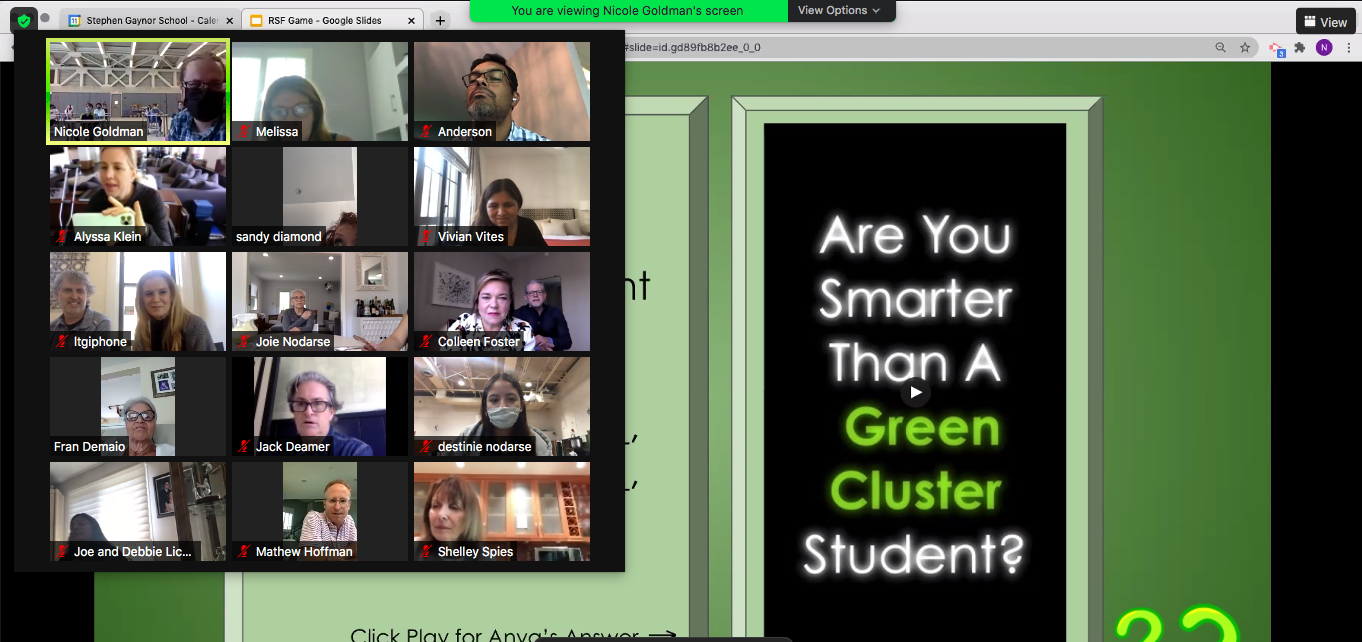1362x642 pixels.
Task: Open a new browser tab
Action: pos(440,21)
